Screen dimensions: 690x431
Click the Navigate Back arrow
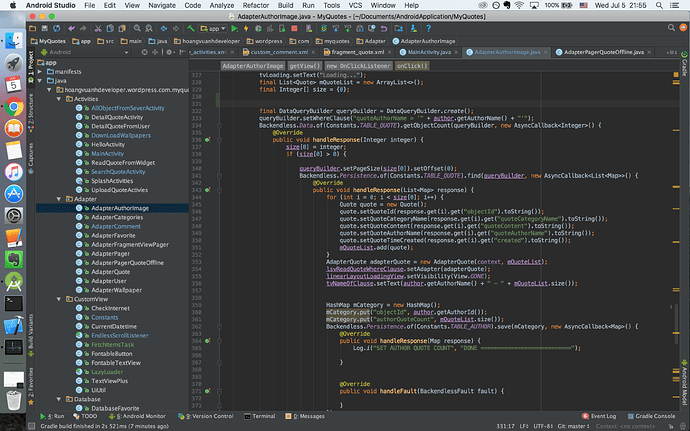[164, 28]
